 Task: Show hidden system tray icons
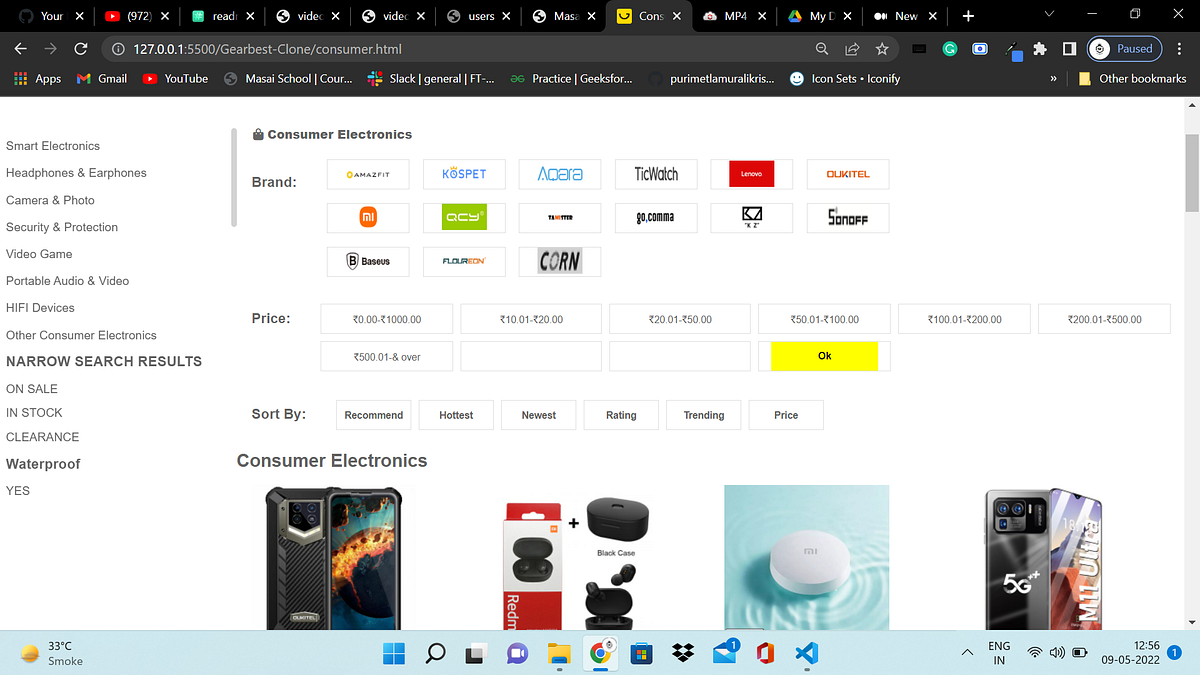pos(967,653)
